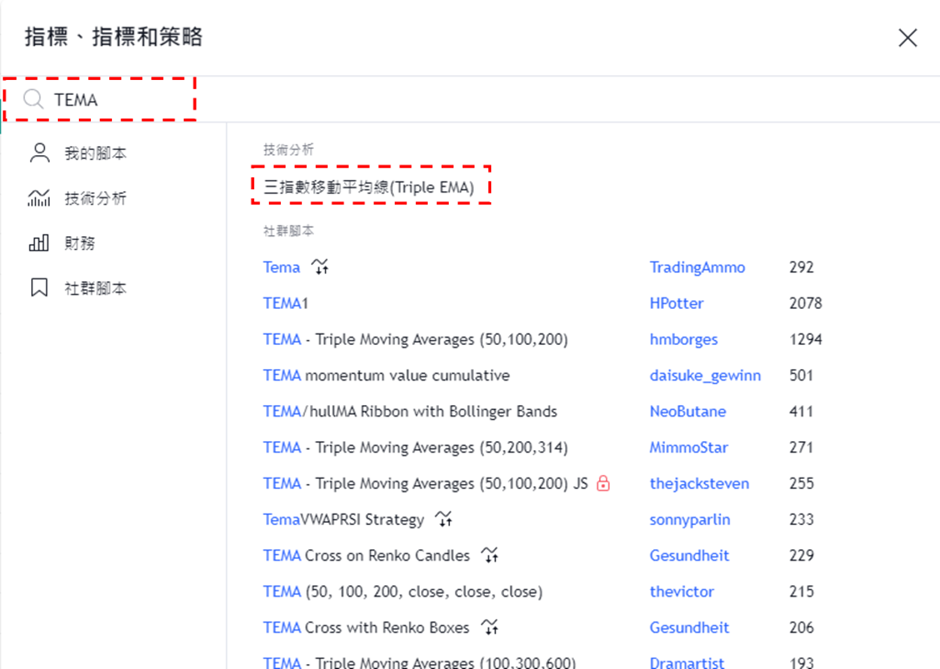The image size is (940, 669).
Task: Click the red lock icon on JS script
Action: [x=603, y=483]
